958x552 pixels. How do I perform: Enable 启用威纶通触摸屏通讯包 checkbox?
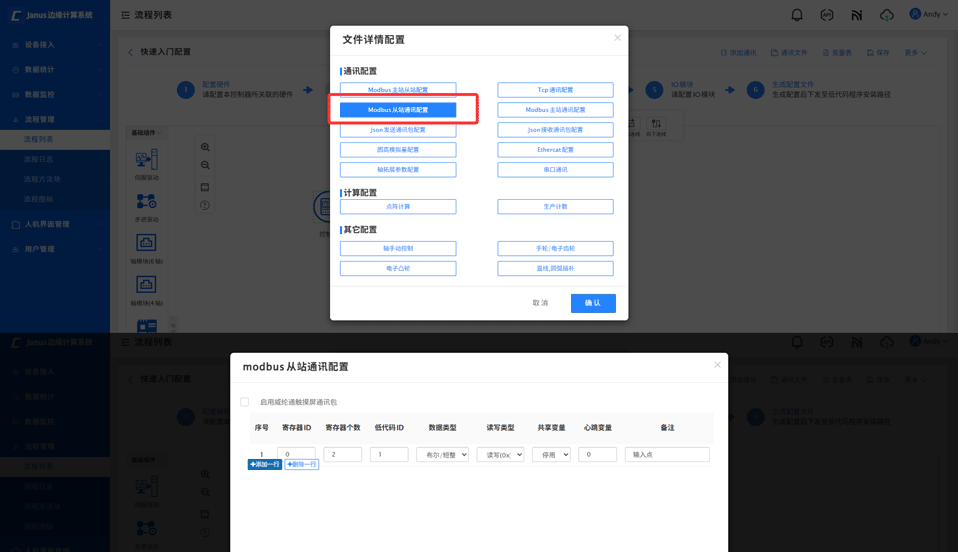245,402
